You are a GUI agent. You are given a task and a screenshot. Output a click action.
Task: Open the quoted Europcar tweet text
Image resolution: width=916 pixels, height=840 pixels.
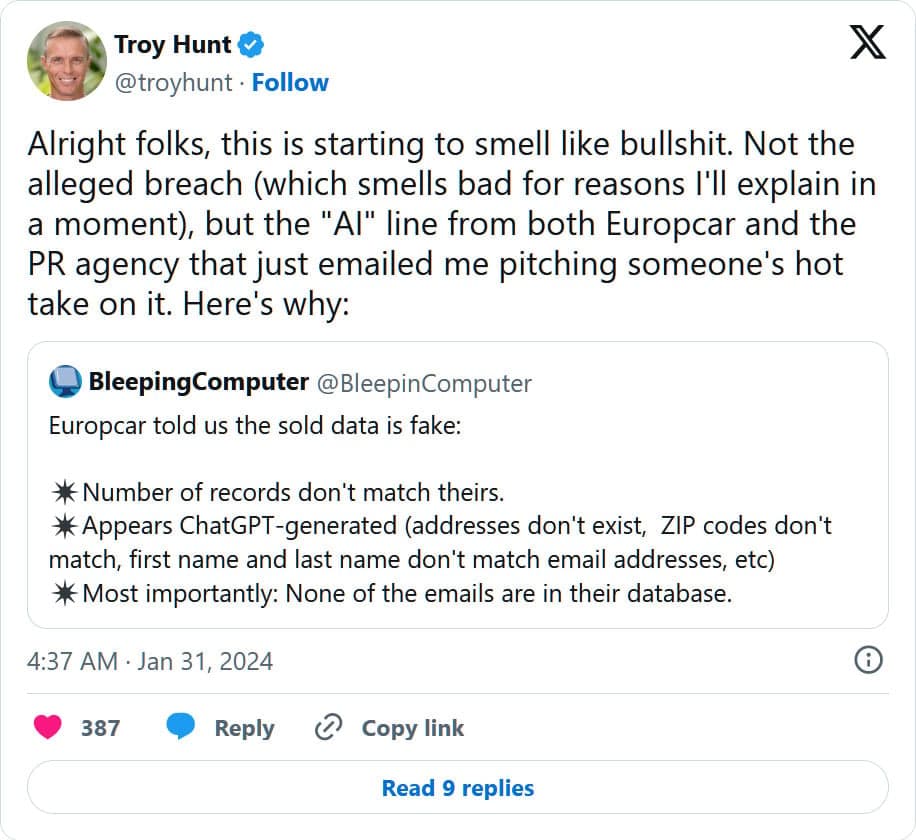click(440, 510)
